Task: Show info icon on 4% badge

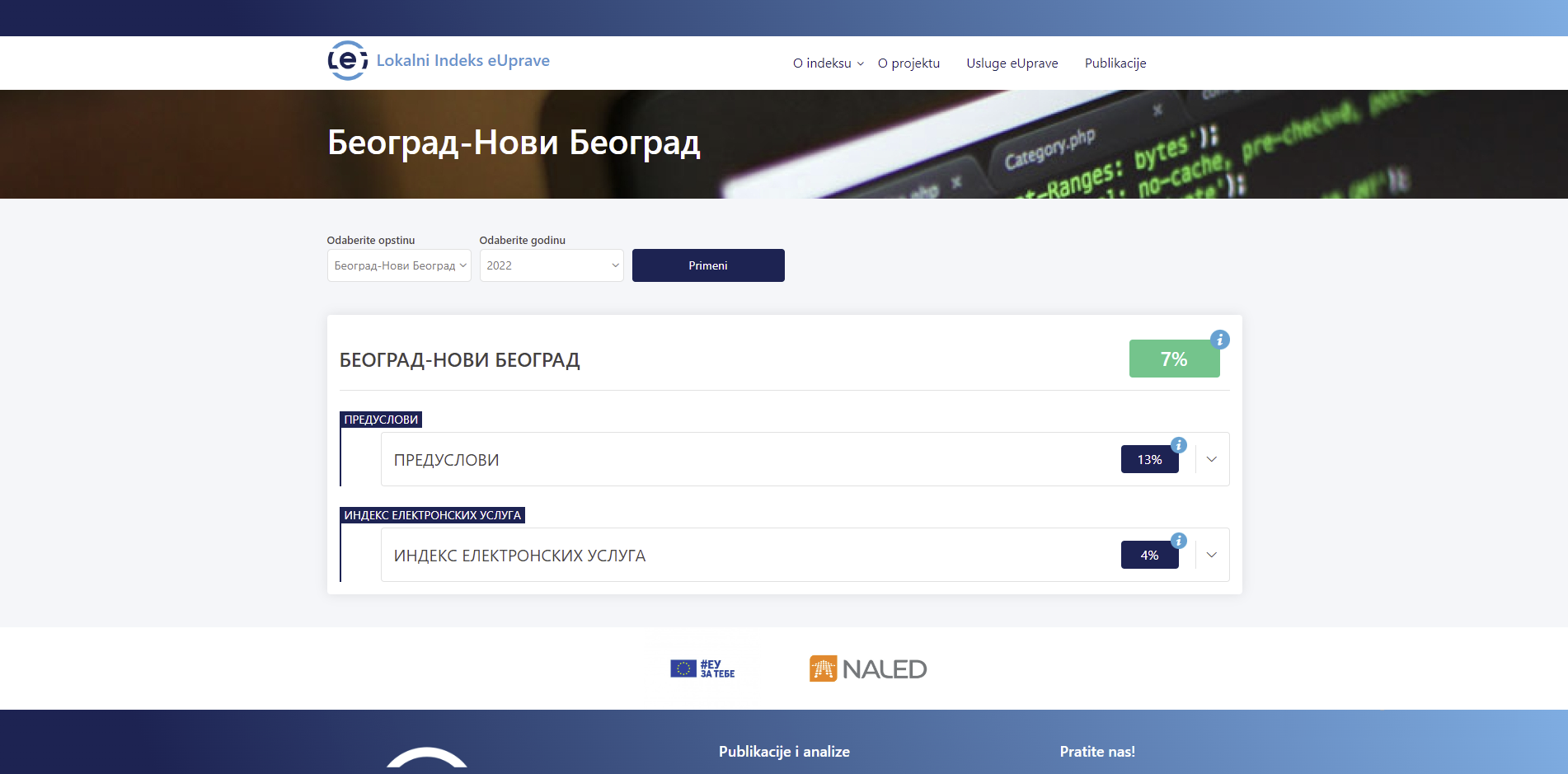Action: click(1179, 541)
